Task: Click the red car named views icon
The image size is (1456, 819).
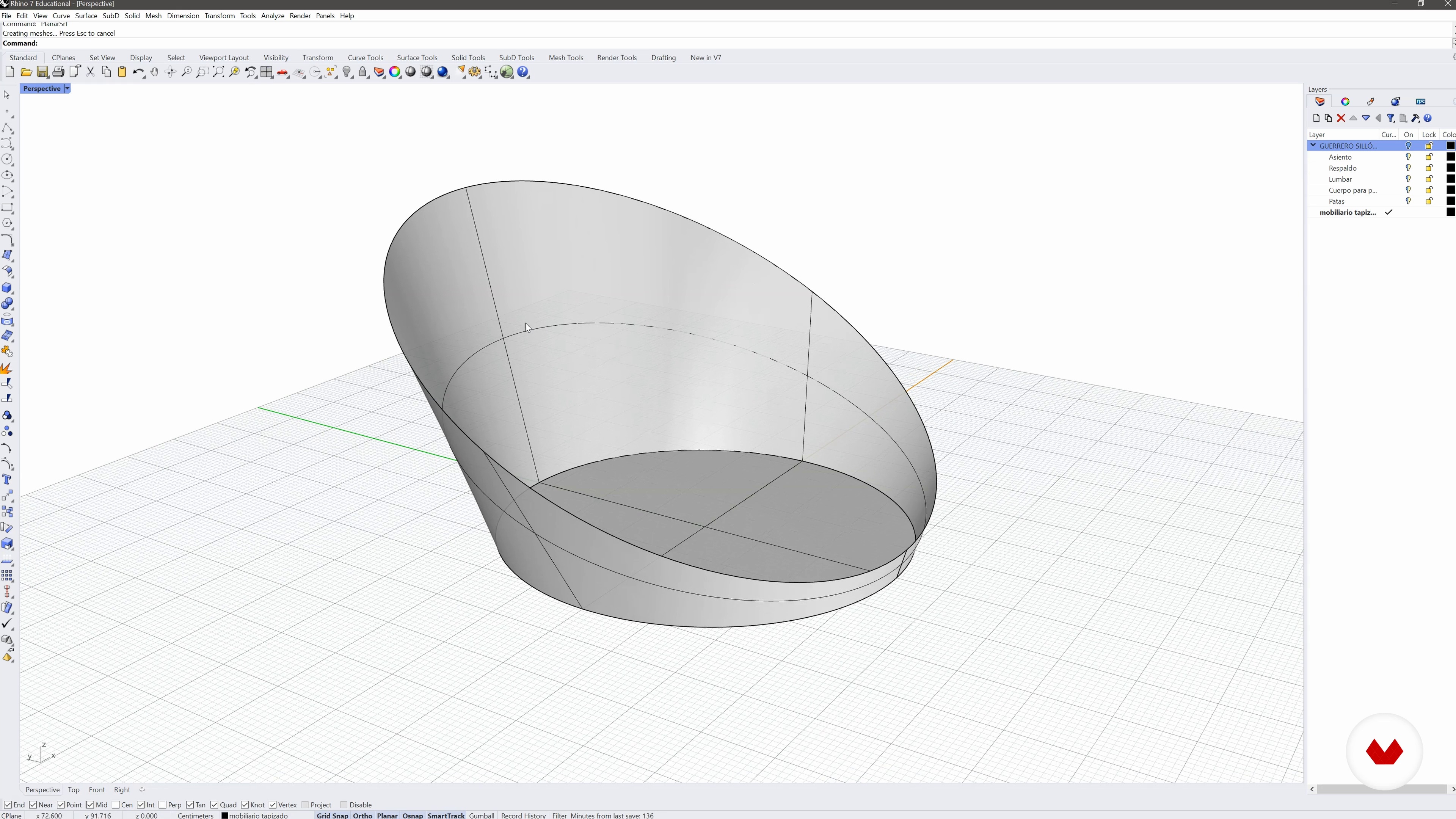Action: (282, 72)
